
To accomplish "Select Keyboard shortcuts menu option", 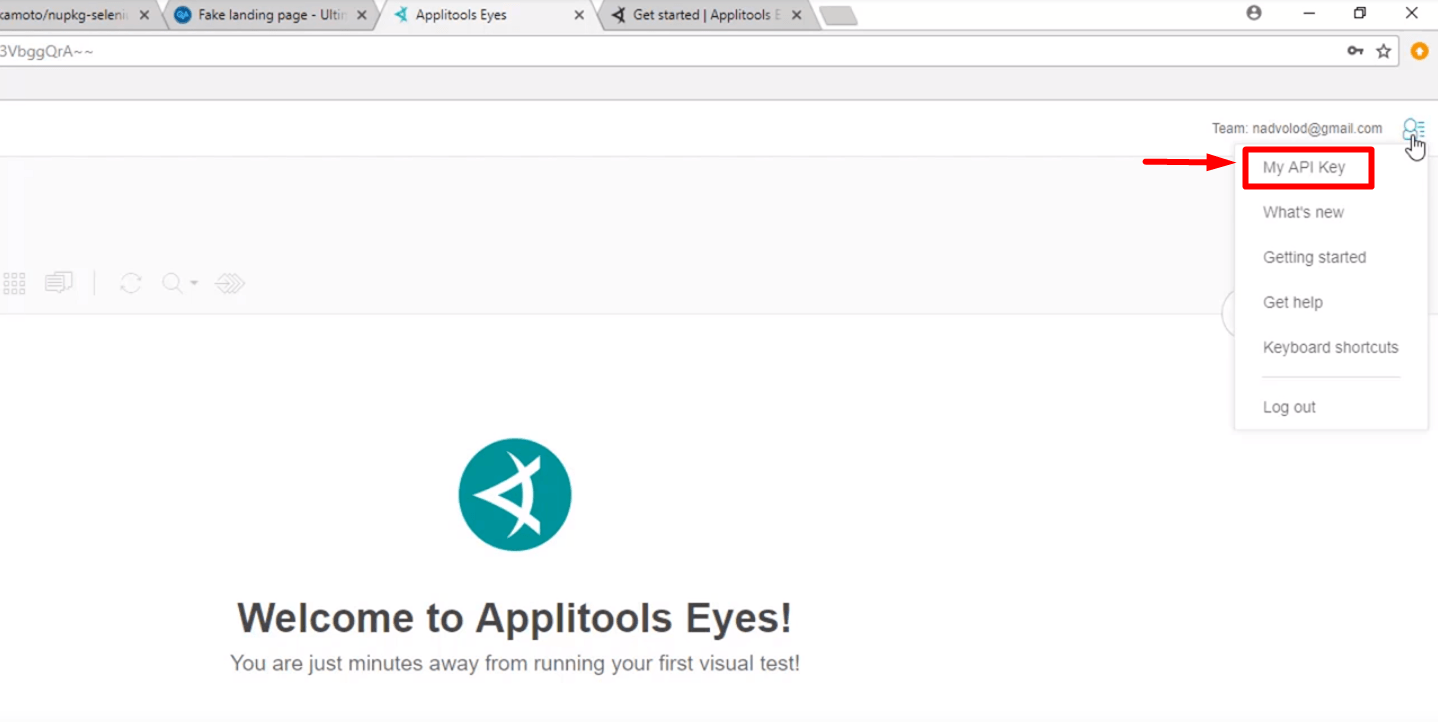I will click(1330, 347).
